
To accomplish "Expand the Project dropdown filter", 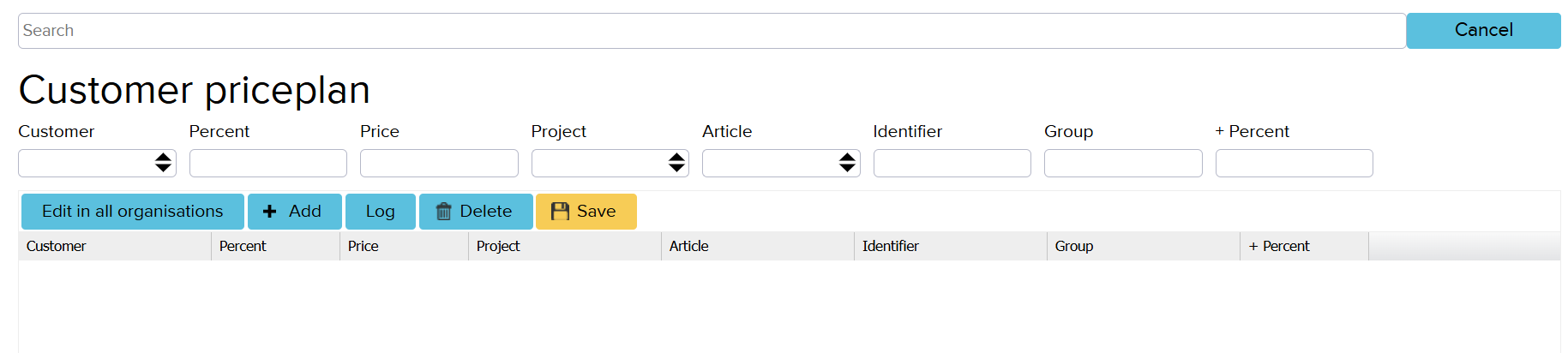I will [x=610, y=163].
